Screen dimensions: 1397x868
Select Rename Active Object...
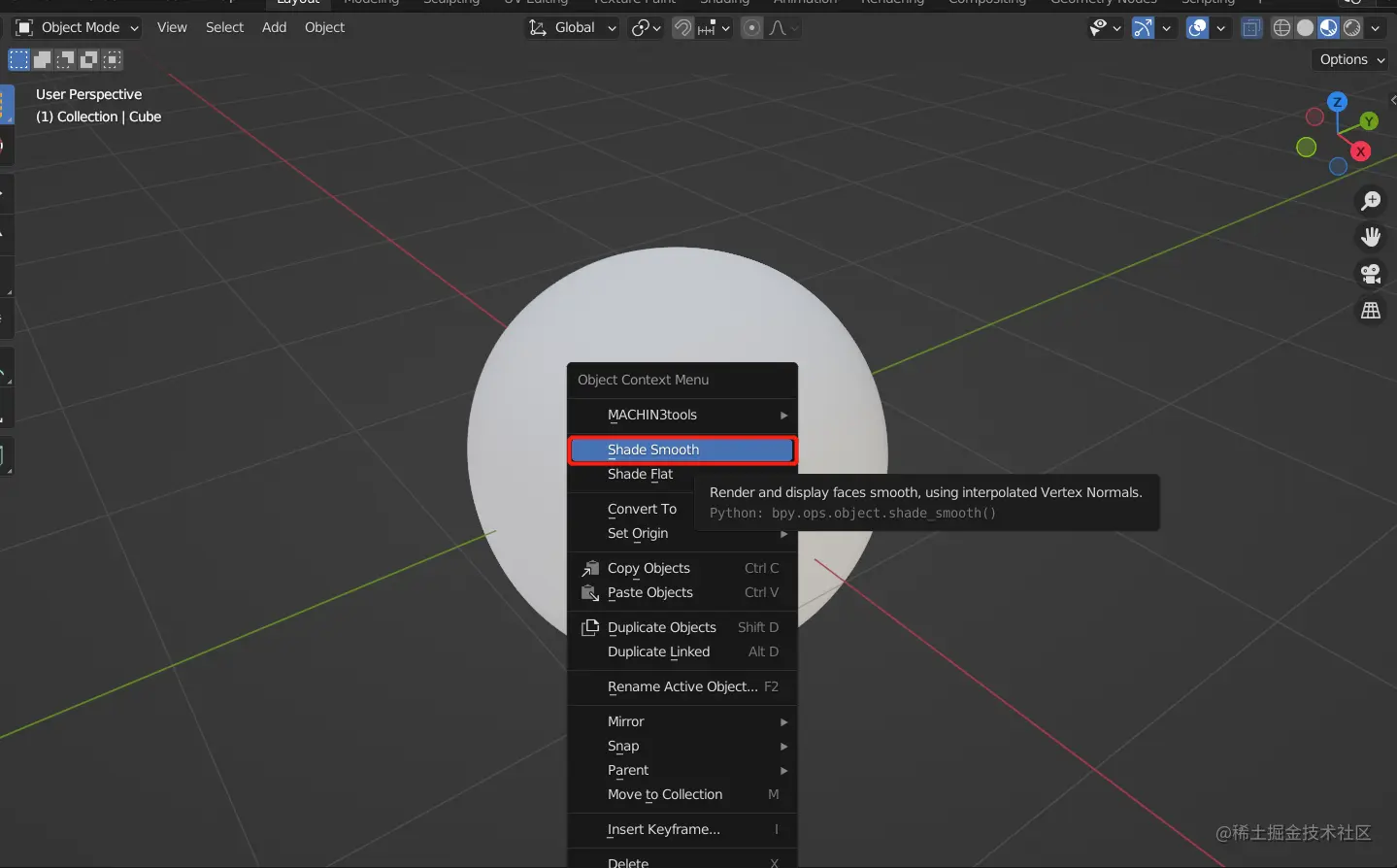tap(682, 686)
